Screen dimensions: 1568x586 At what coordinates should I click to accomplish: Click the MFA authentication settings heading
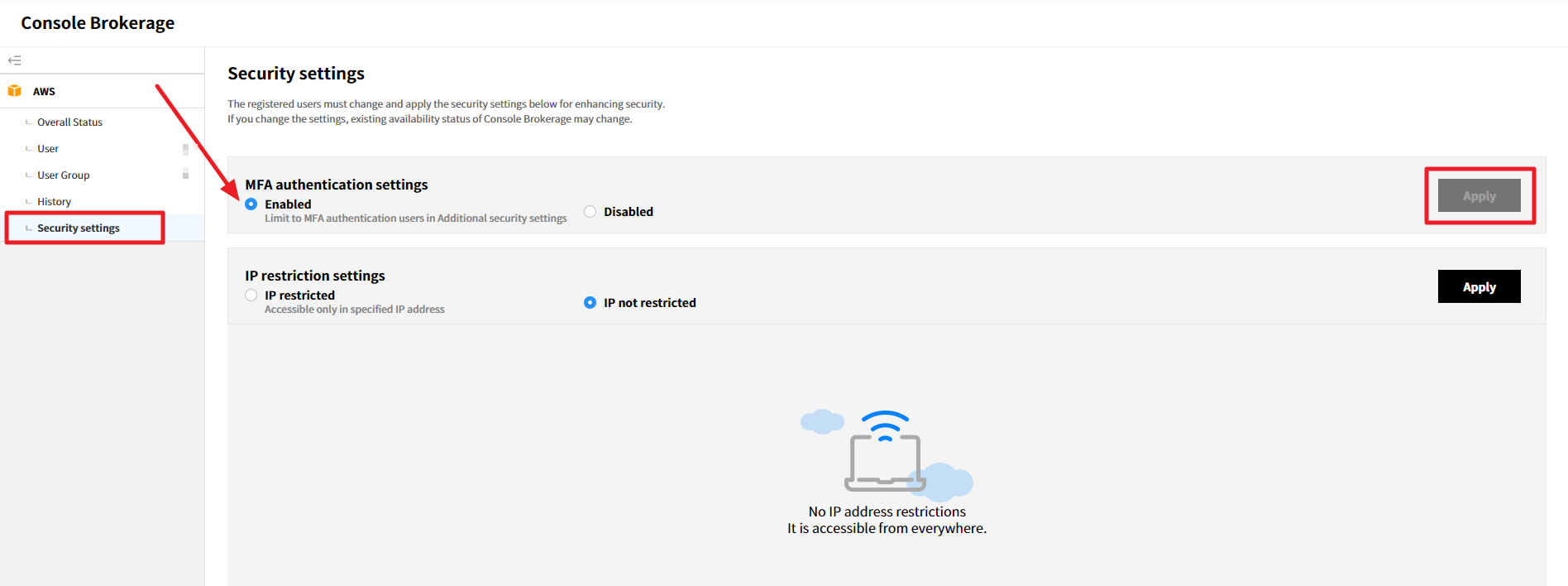coord(336,185)
